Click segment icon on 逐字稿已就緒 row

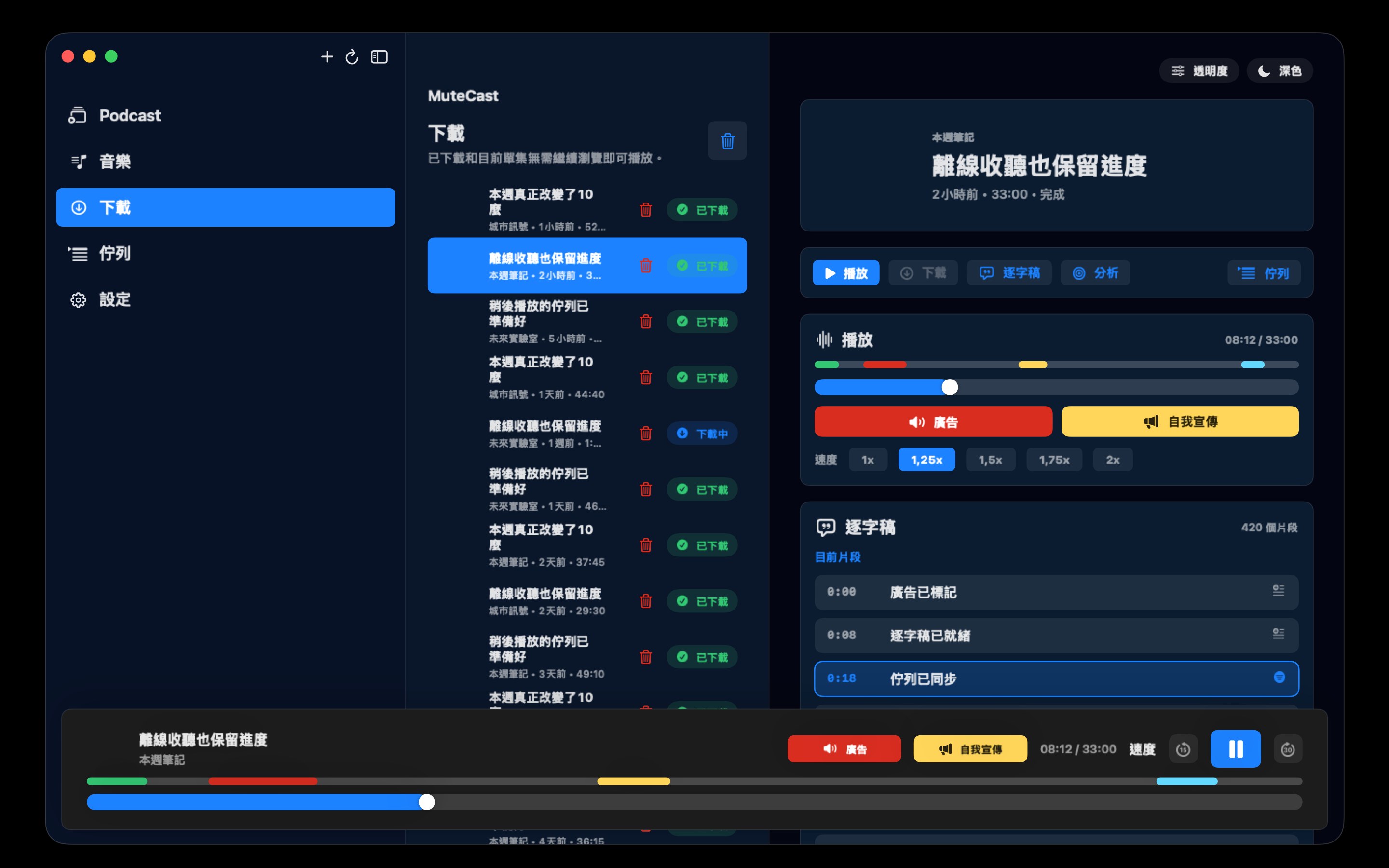[1278, 634]
